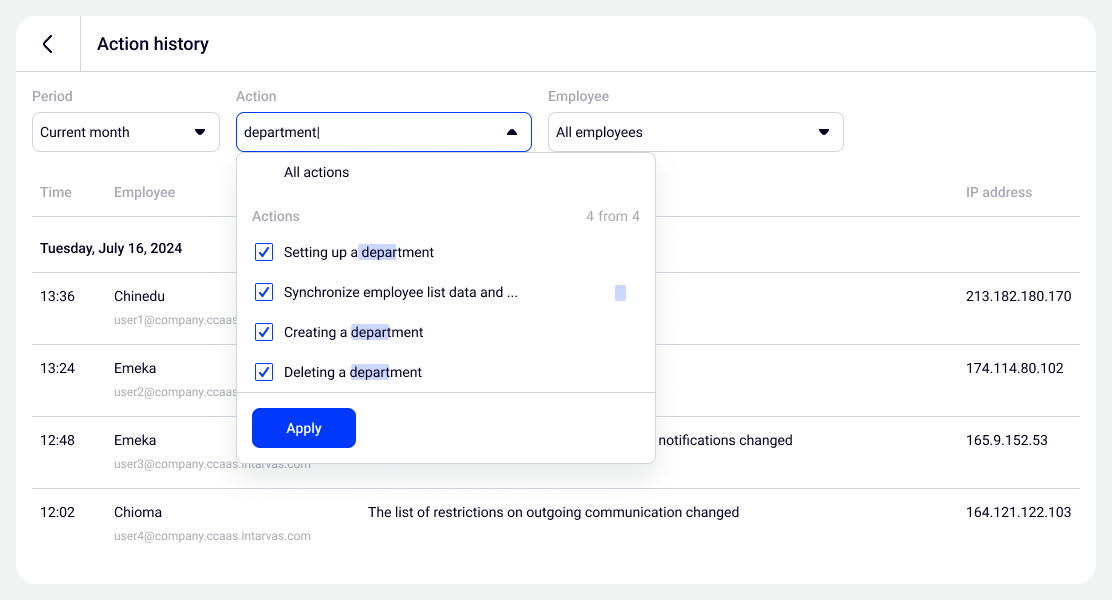Click the Action history page title

pos(153,44)
